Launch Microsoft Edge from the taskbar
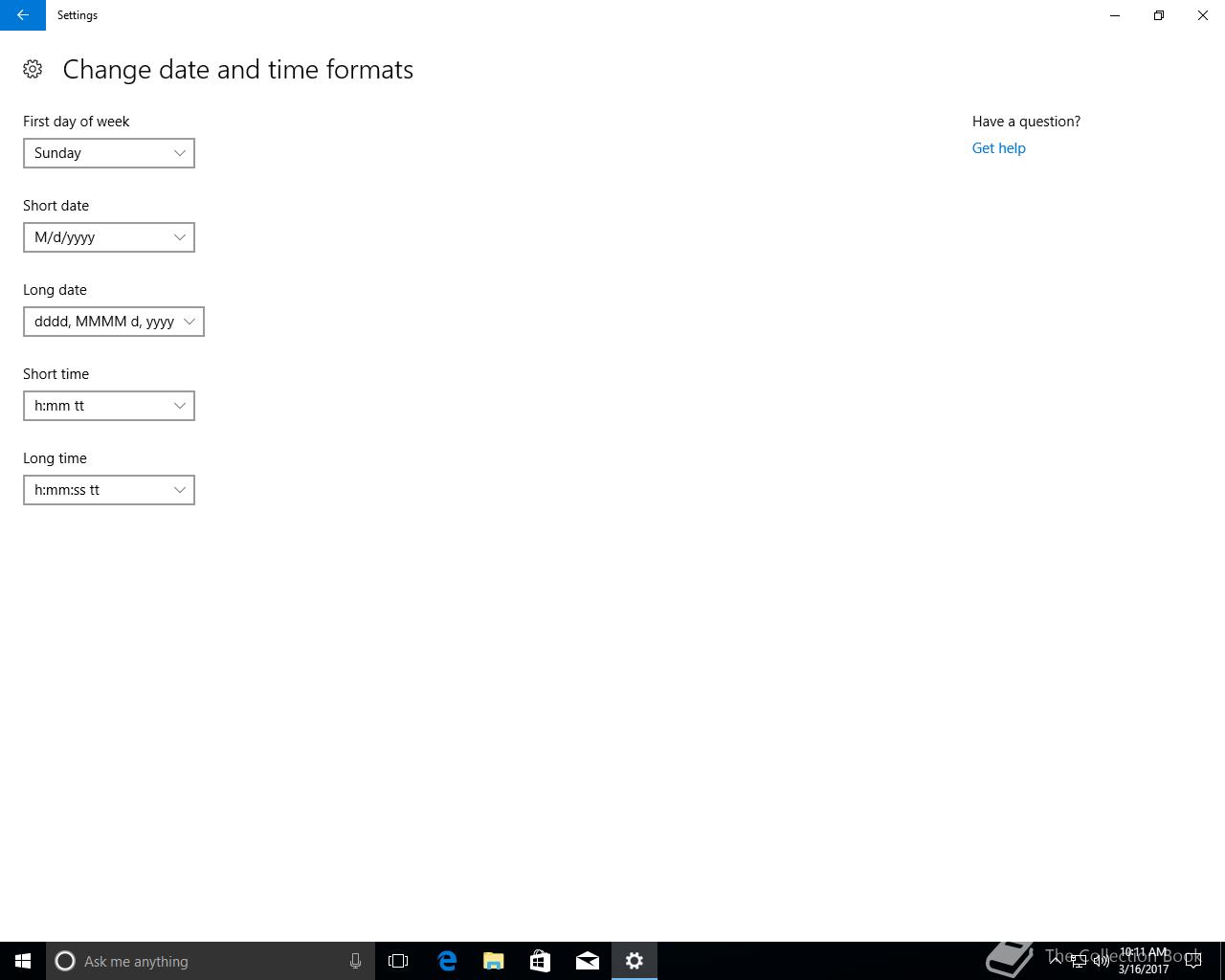The image size is (1225, 980). 447,961
